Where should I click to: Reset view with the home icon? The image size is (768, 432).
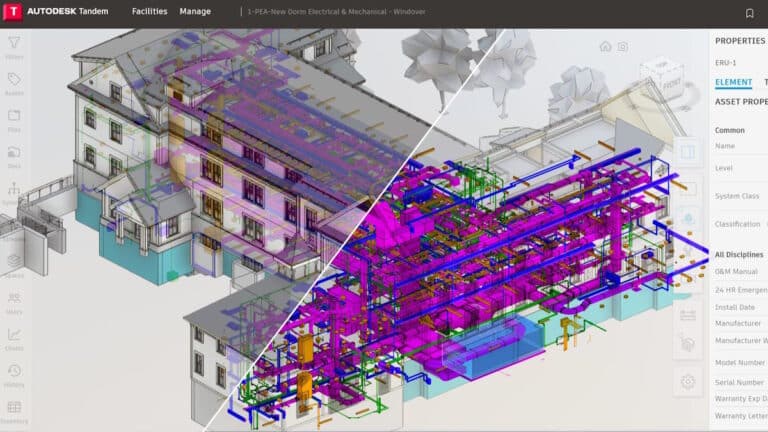pyautogui.click(x=605, y=46)
